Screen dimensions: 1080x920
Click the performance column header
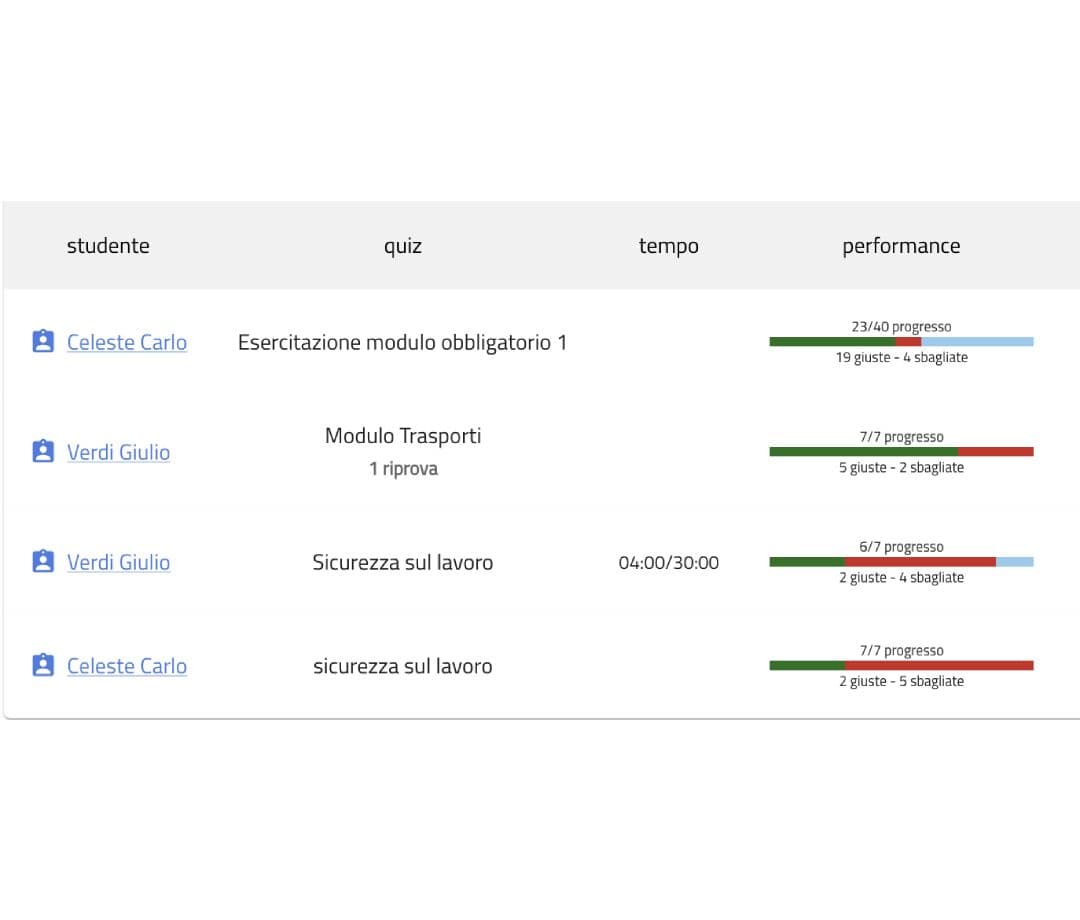900,246
